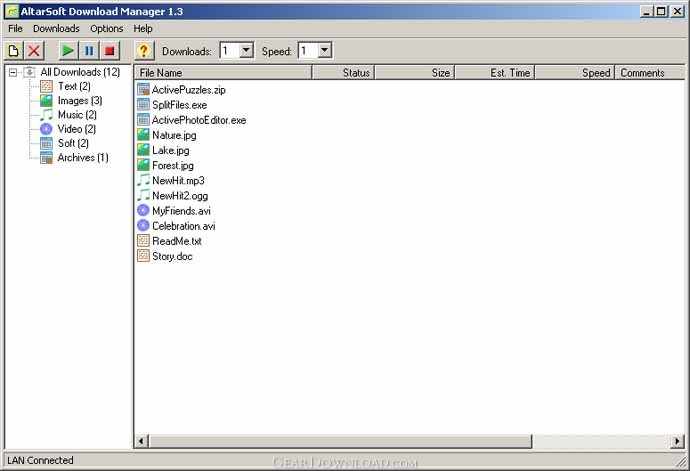This screenshot has height=471, width=690.
Task: Sort by the File Name column header
Action: 223,73
